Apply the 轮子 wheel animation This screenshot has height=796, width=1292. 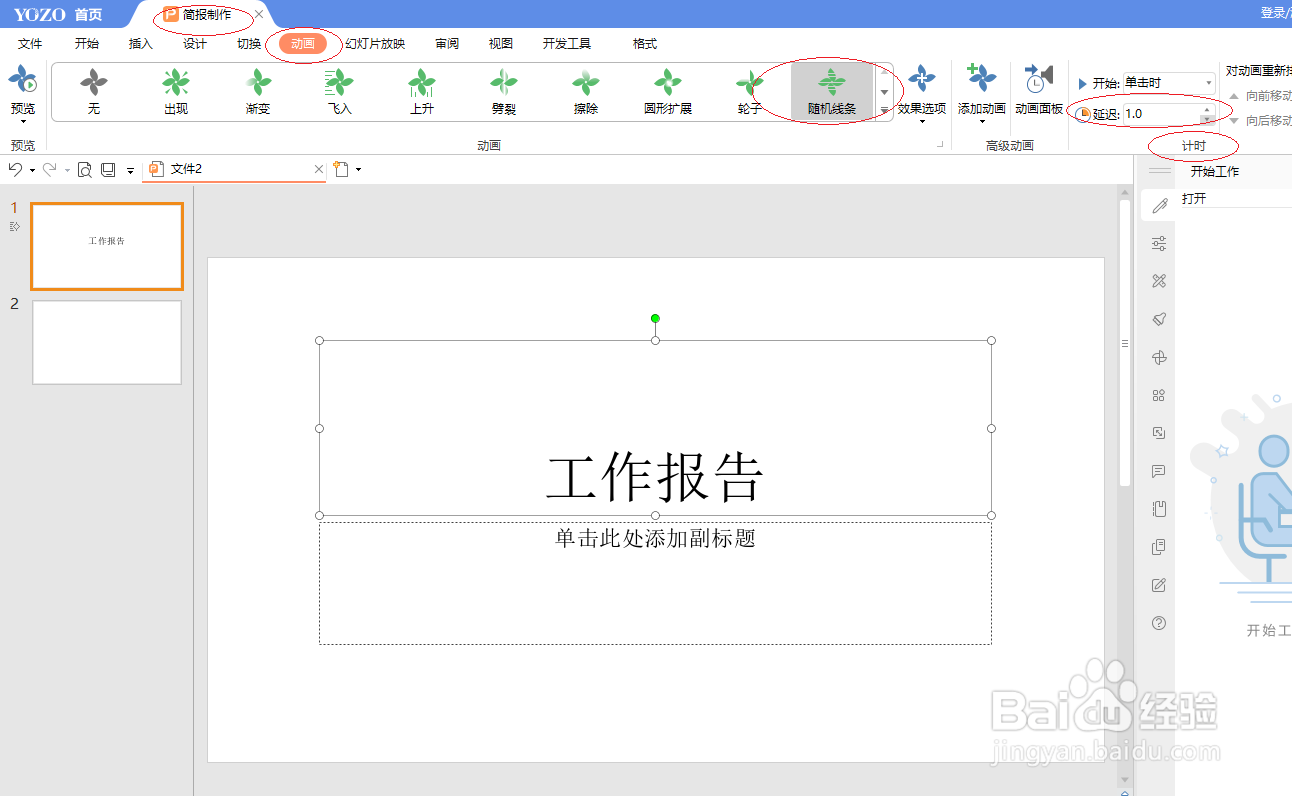pyautogui.click(x=750, y=91)
